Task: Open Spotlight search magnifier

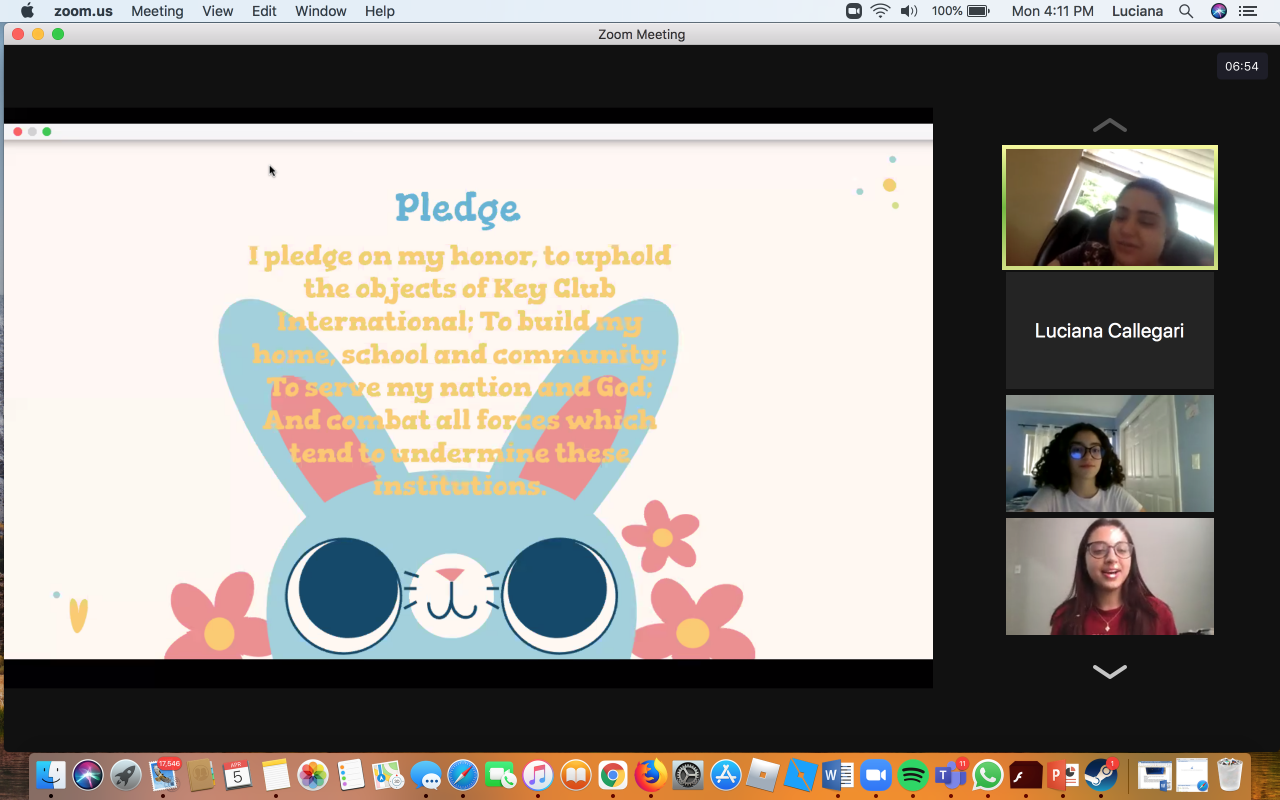Action: [1186, 11]
